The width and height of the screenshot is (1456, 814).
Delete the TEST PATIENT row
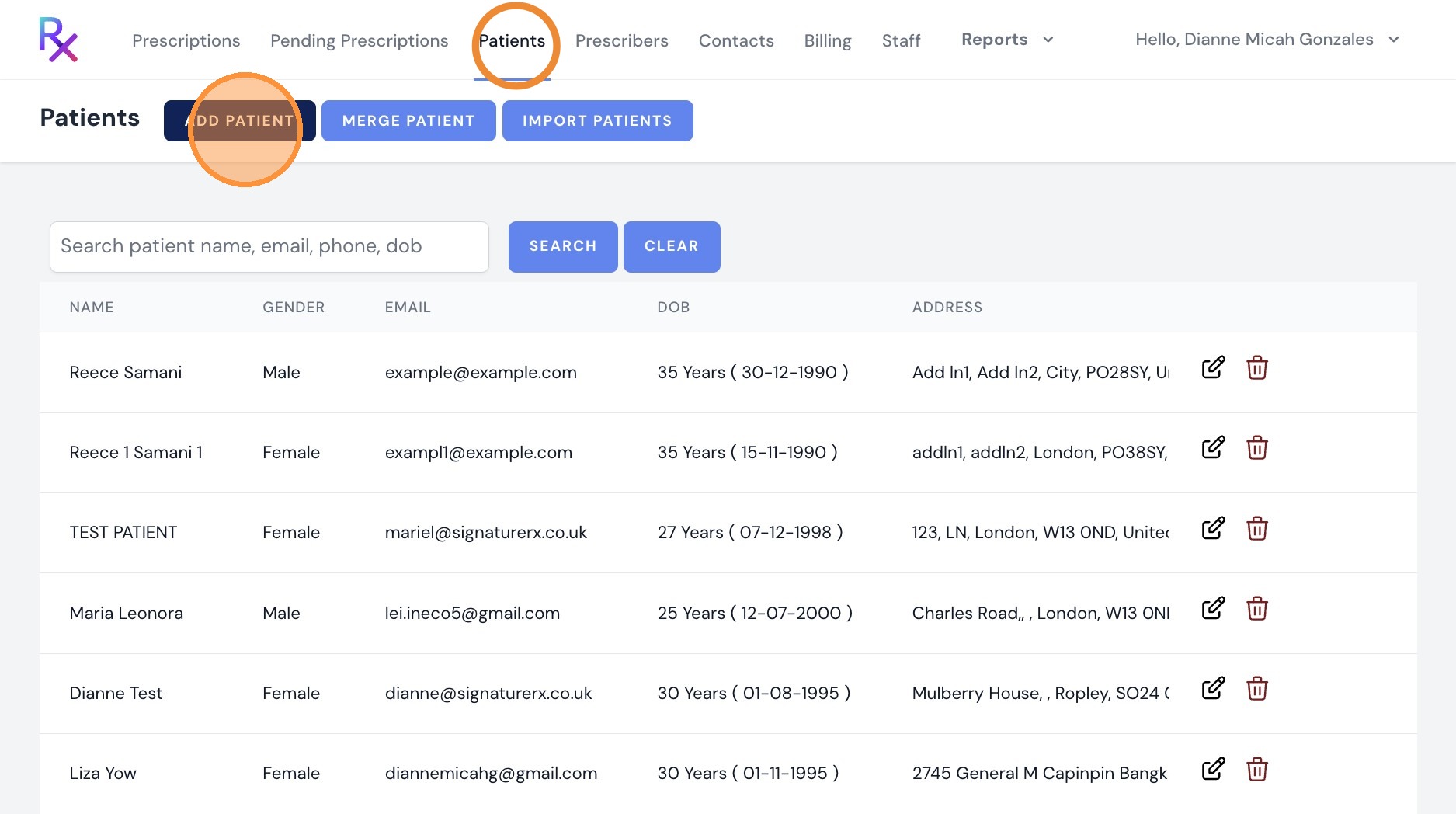pos(1257,528)
